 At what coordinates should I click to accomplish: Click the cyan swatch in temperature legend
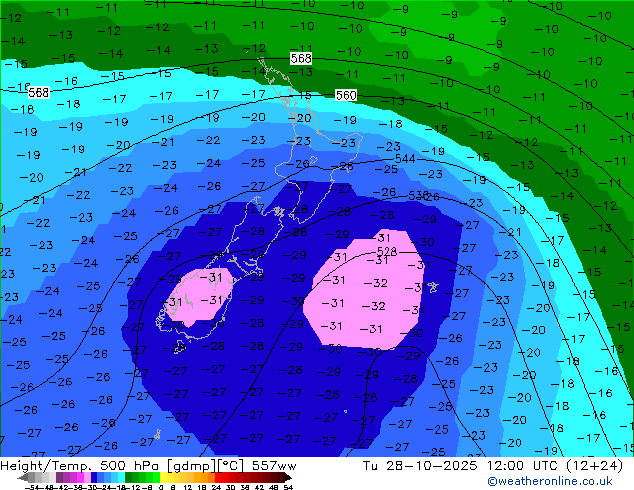click(x=121, y=477)
